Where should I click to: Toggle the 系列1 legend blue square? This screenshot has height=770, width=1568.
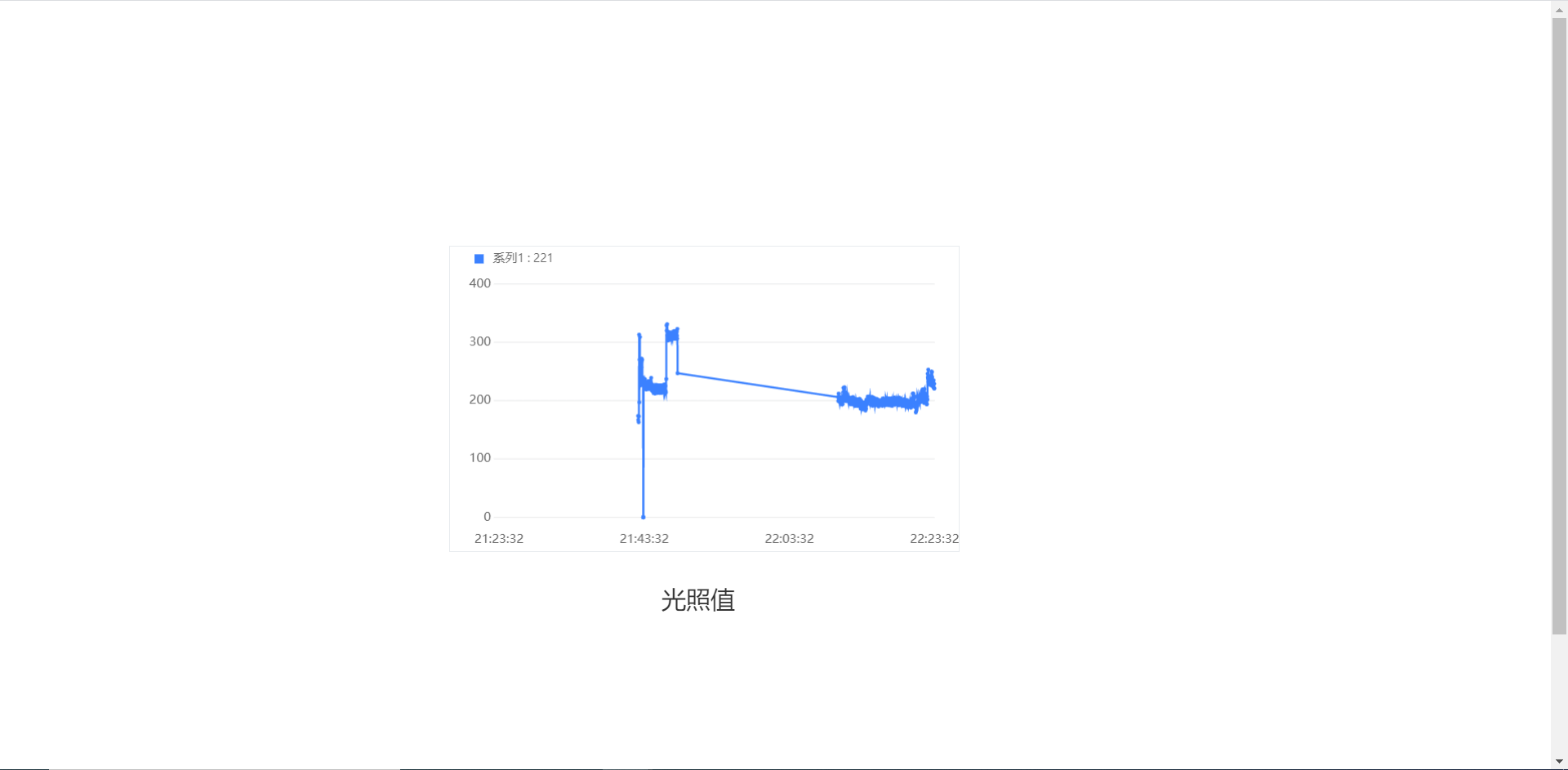(479, 259)
